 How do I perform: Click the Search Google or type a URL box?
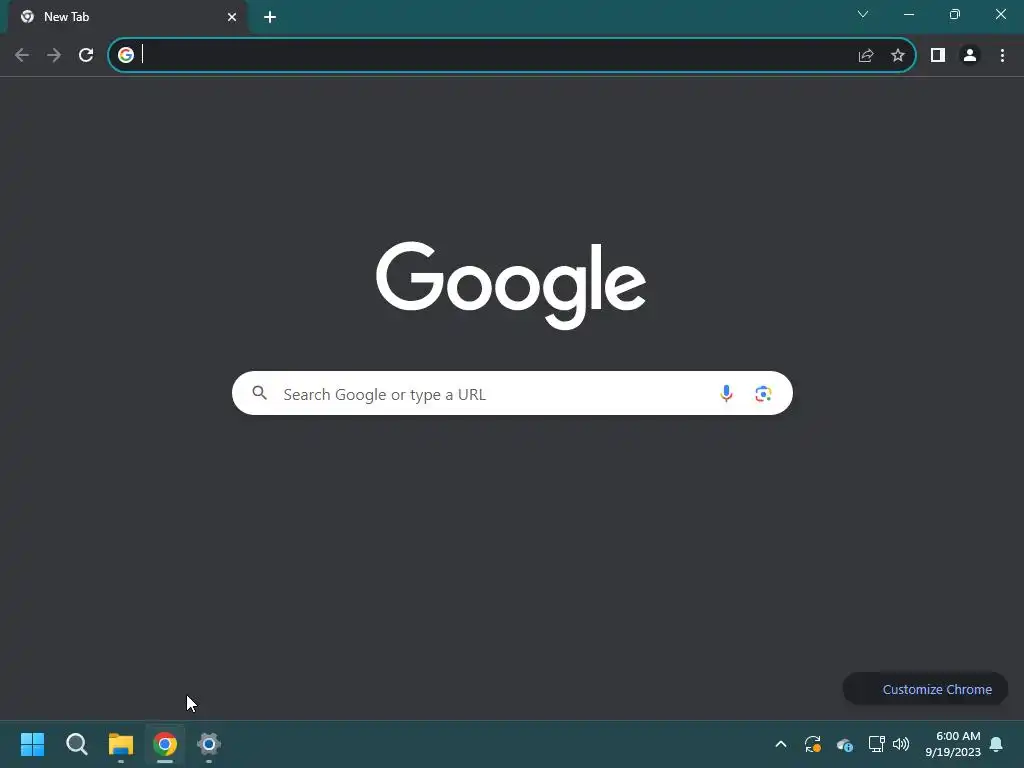coord(512,393)
